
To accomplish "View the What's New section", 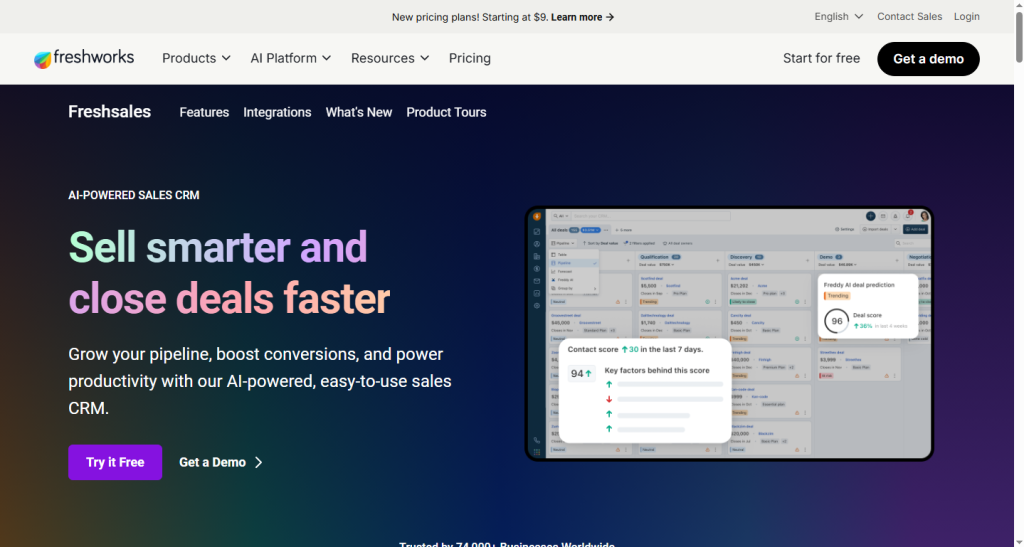I will click(x=359, y=112).
